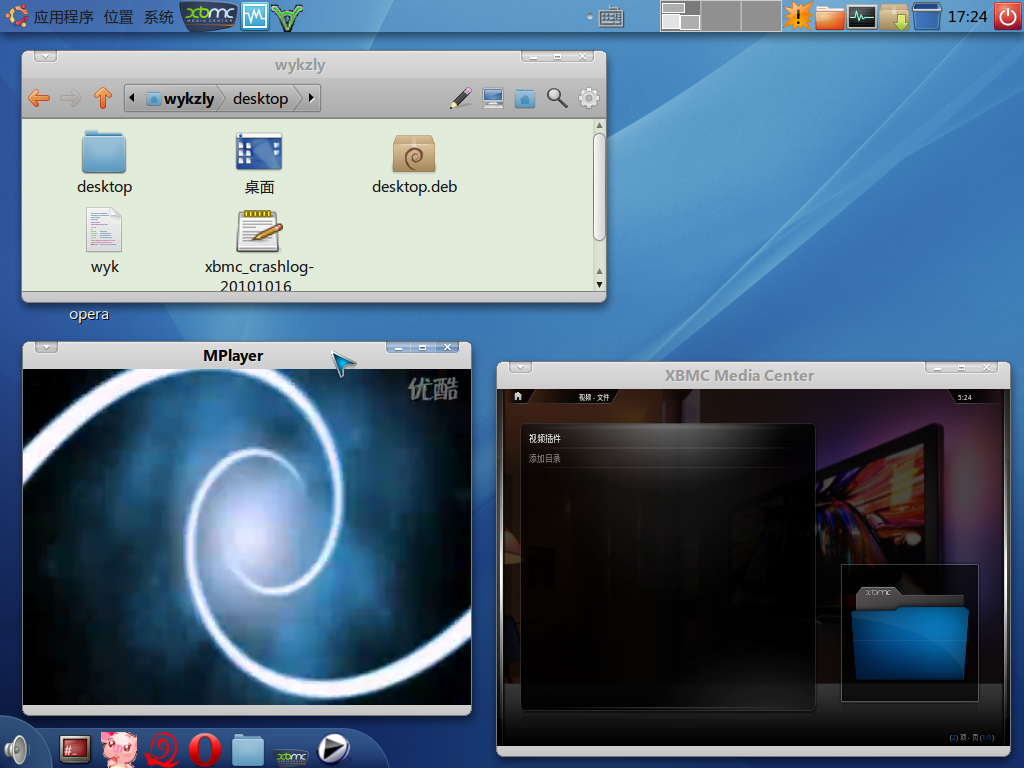
Task: Click the pencil edit location icon
Action: tap(461, 98)
